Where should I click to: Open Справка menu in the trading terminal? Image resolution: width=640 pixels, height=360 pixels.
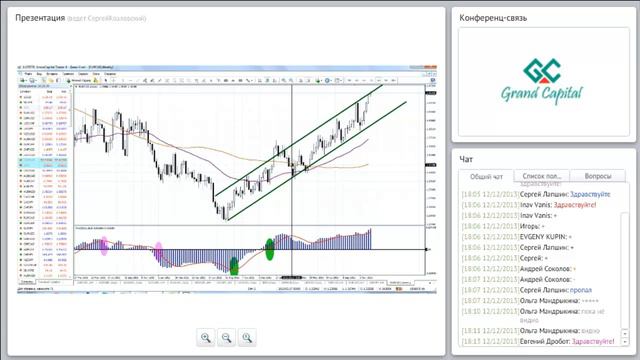(110, 74)
